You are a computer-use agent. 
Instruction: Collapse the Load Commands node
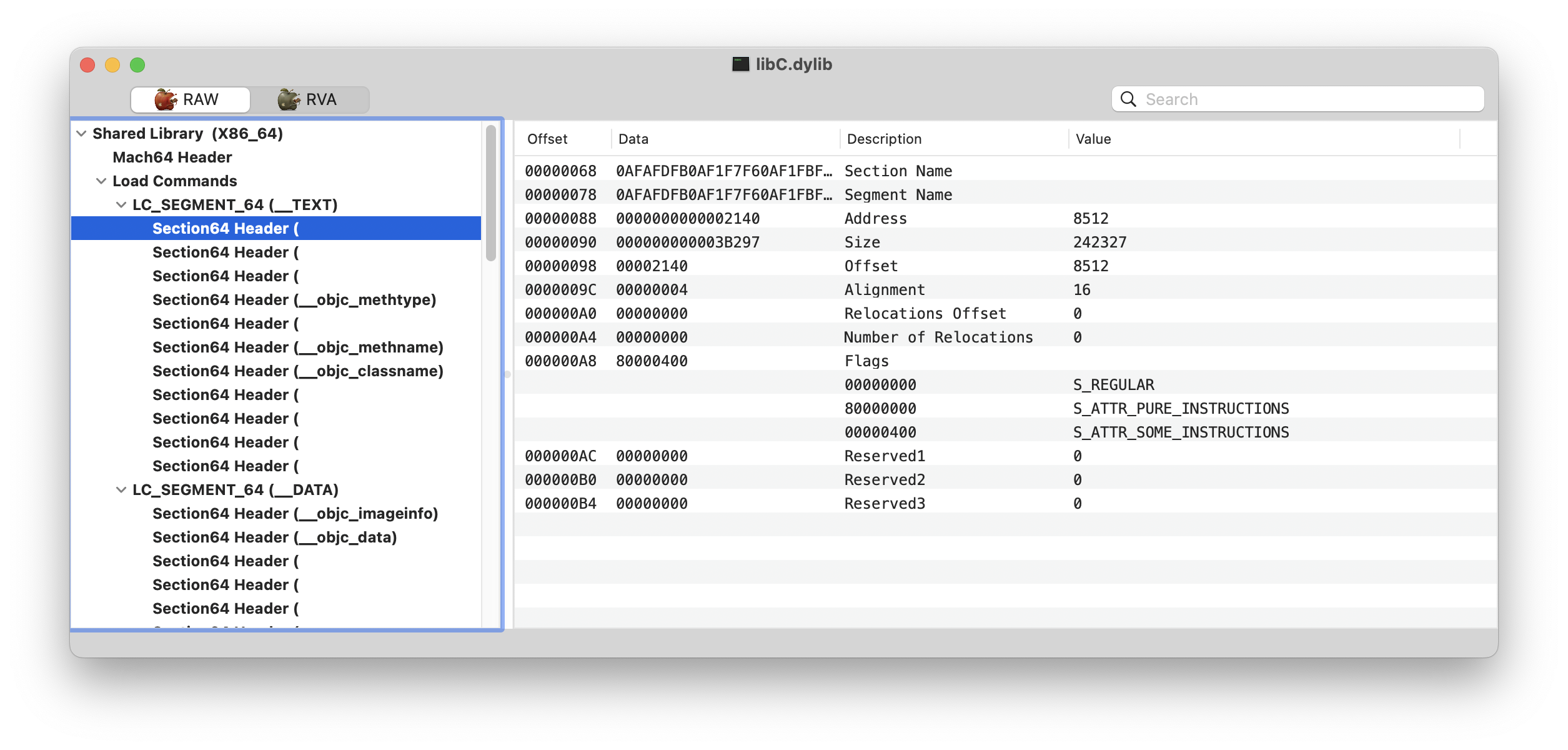(101, 181)
